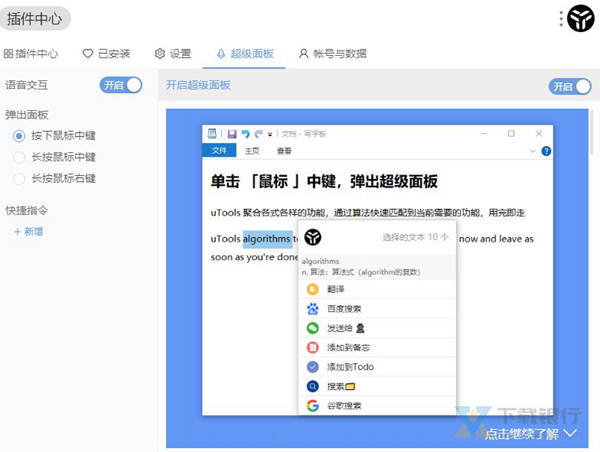This screenshot has width=600, height=452.
Task: Select 按下鼠标中键 radio option
Action: pos(54,135)
